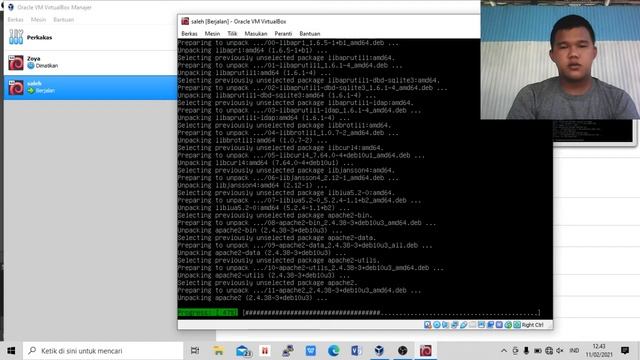Screen dimensions: 640x360
Task: Click the muted volume tray icon
Action: click(560, 351)
